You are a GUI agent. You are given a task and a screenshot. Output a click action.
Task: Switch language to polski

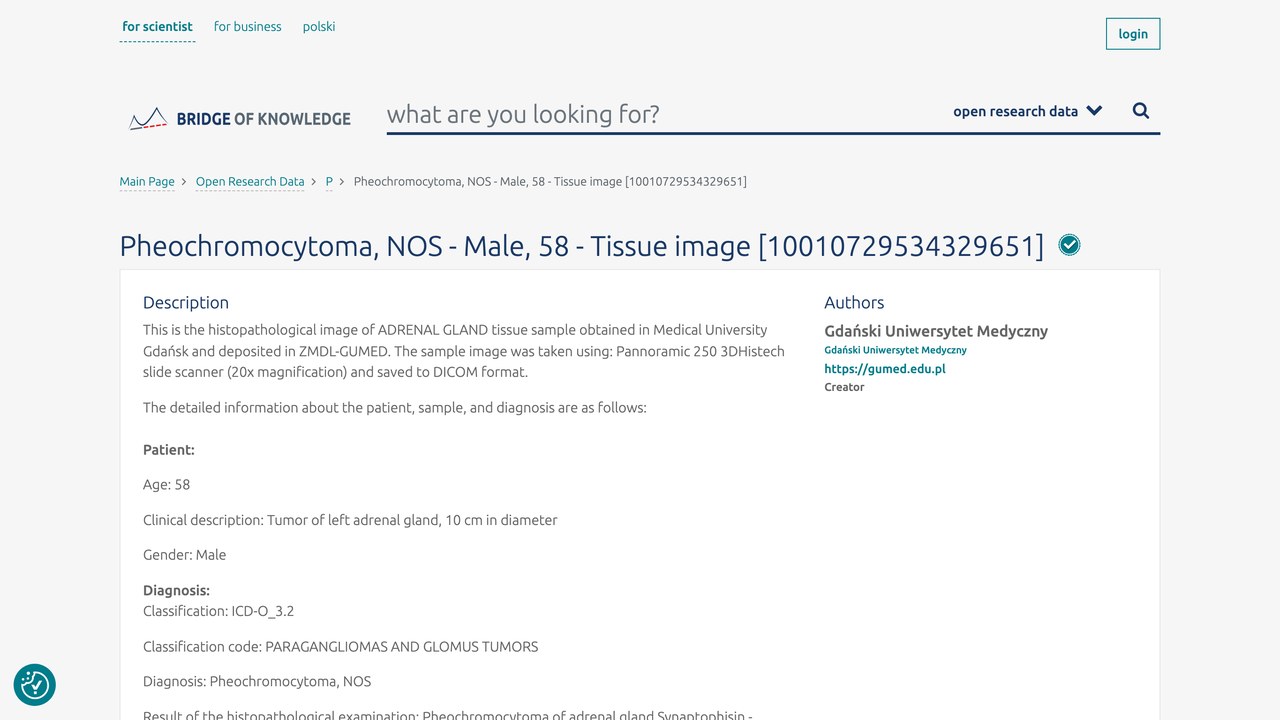coord(319,27)
